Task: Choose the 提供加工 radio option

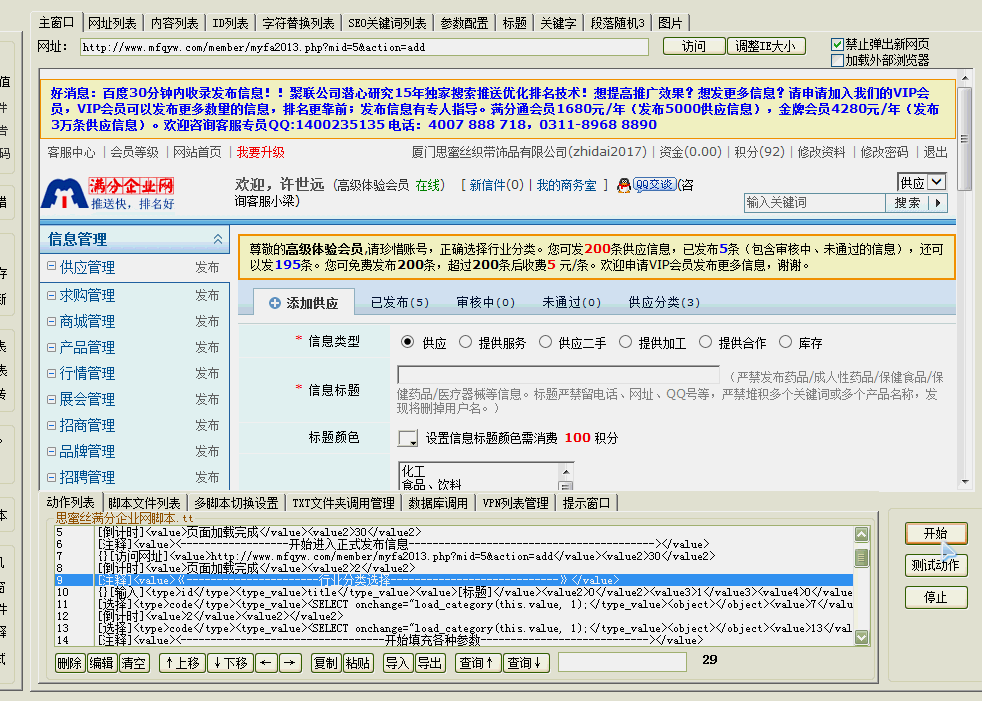Action: [625, 342]
